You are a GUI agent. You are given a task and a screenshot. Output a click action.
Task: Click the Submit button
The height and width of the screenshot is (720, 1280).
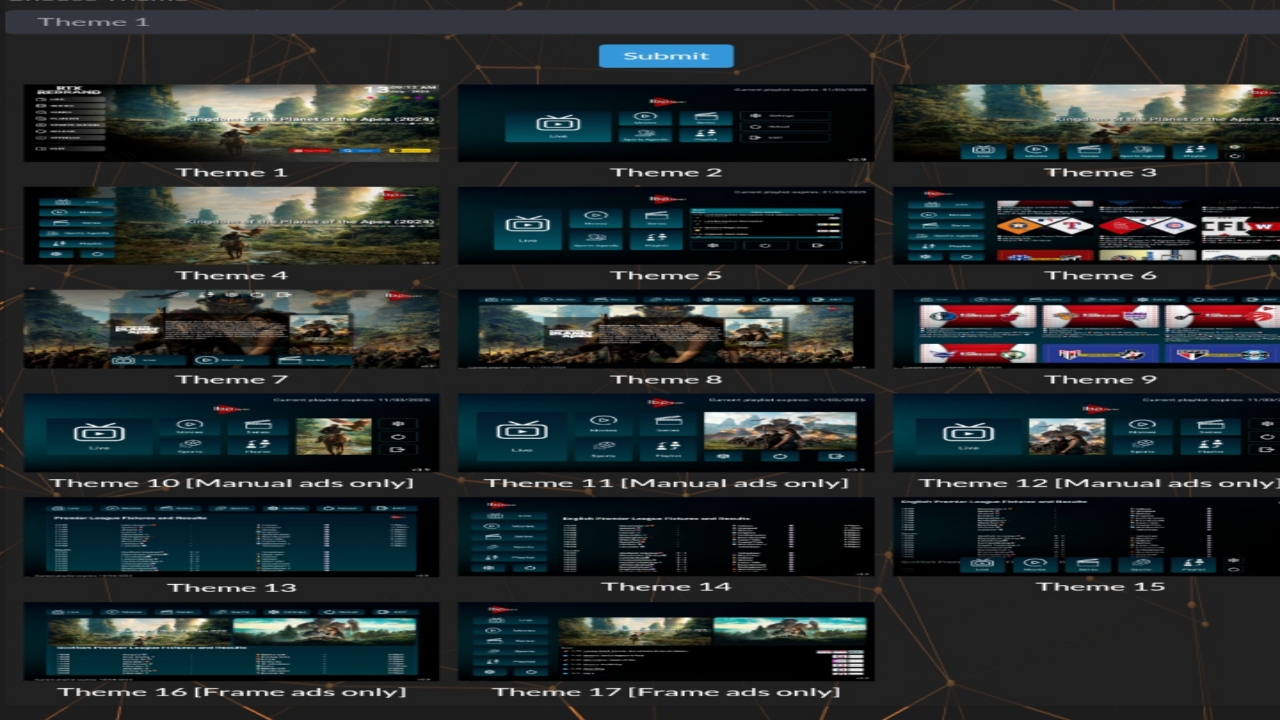point(666,56)
